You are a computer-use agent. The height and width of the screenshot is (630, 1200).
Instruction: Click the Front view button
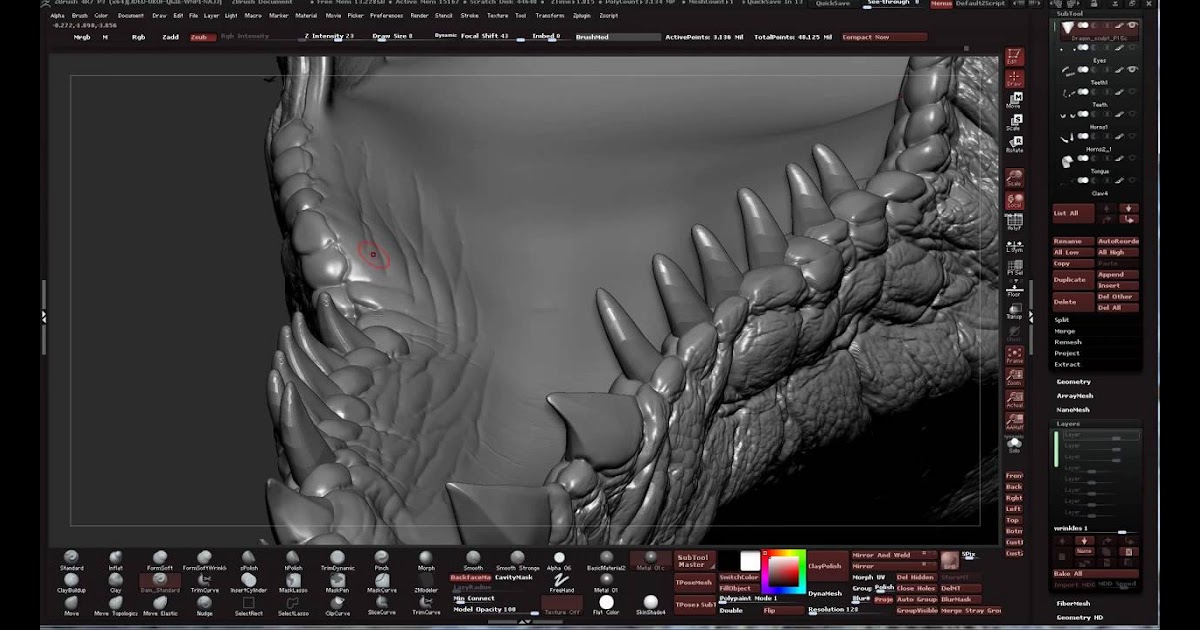tap(1014, 476)
